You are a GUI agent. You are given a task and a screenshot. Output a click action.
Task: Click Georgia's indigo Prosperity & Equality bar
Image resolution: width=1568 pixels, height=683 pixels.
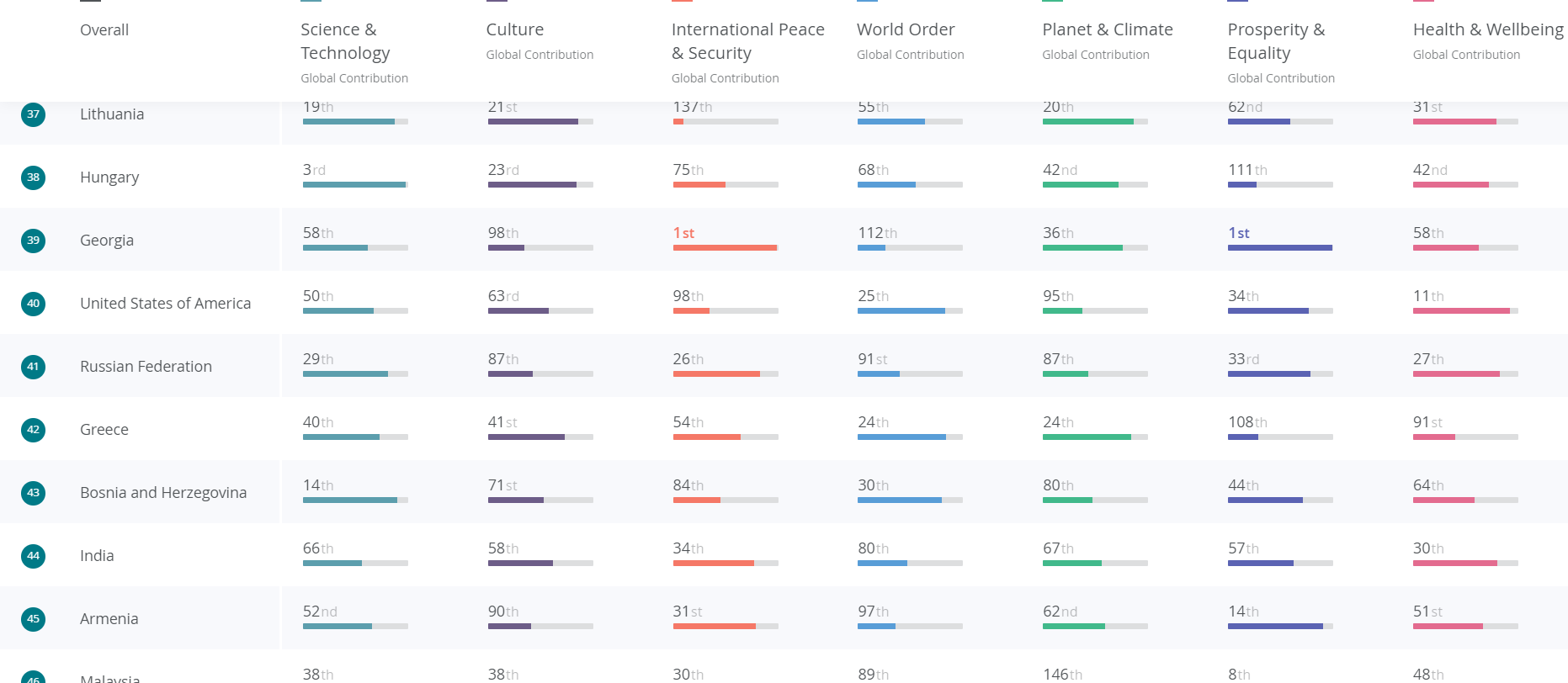[1280, 248]
